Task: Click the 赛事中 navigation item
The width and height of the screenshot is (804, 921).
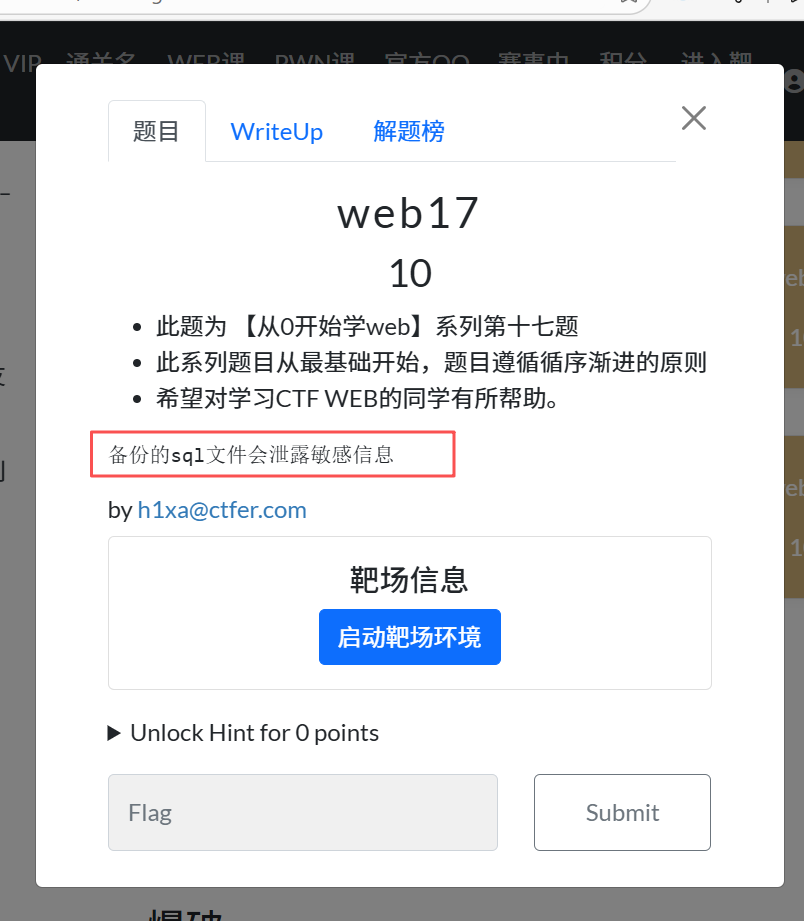Action: tap(534, 59)
